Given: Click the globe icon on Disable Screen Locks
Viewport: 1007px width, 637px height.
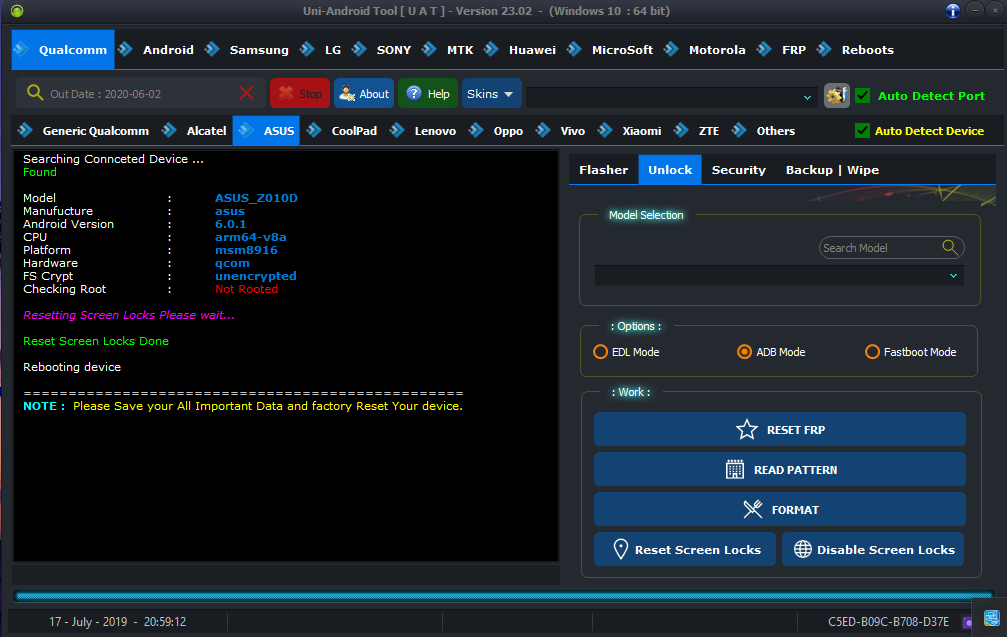Looking at the screenshot, I should click(803, 549).
